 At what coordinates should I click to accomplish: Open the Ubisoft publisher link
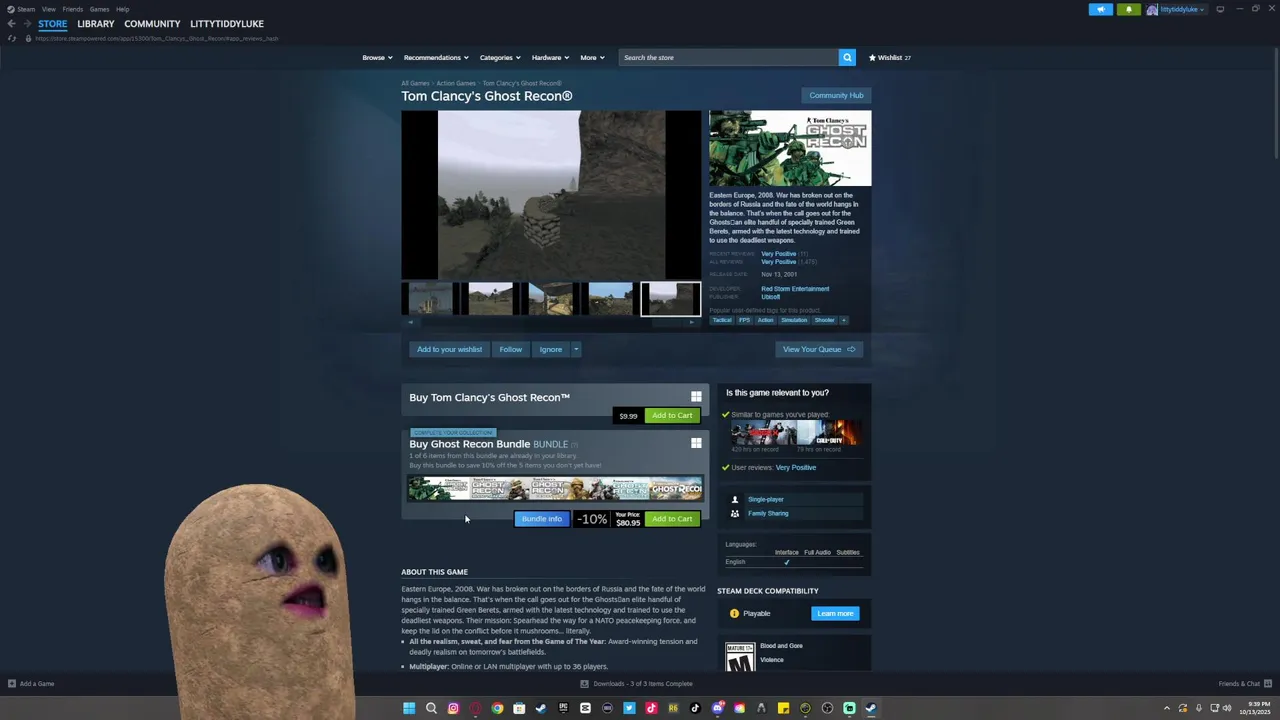pos(771,297)
